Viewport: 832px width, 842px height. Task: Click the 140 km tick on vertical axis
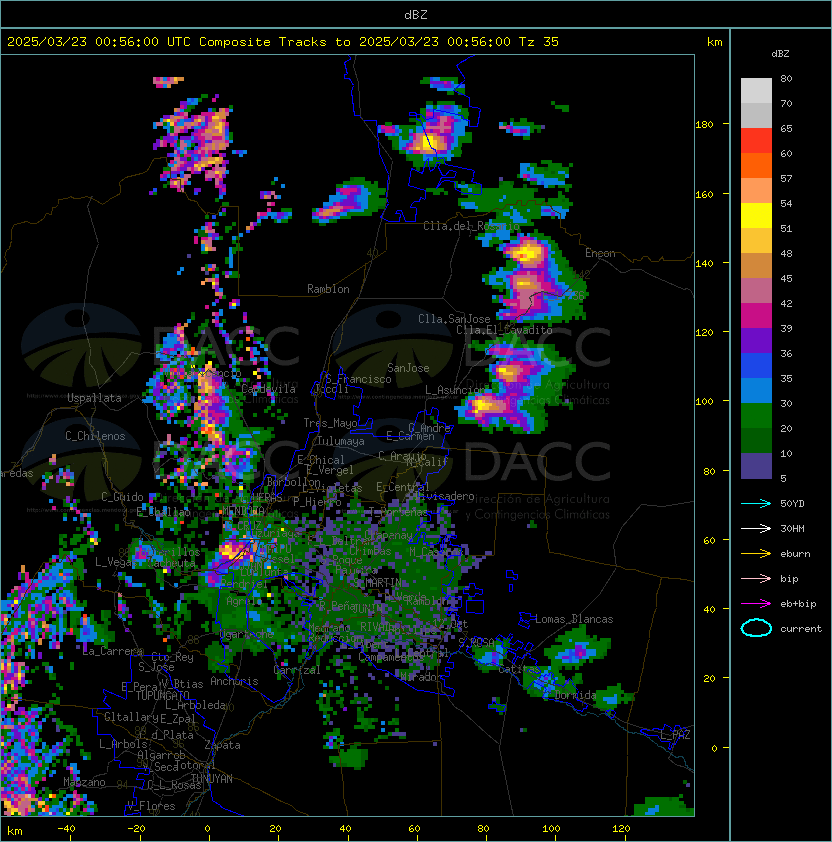coord(704,264)
